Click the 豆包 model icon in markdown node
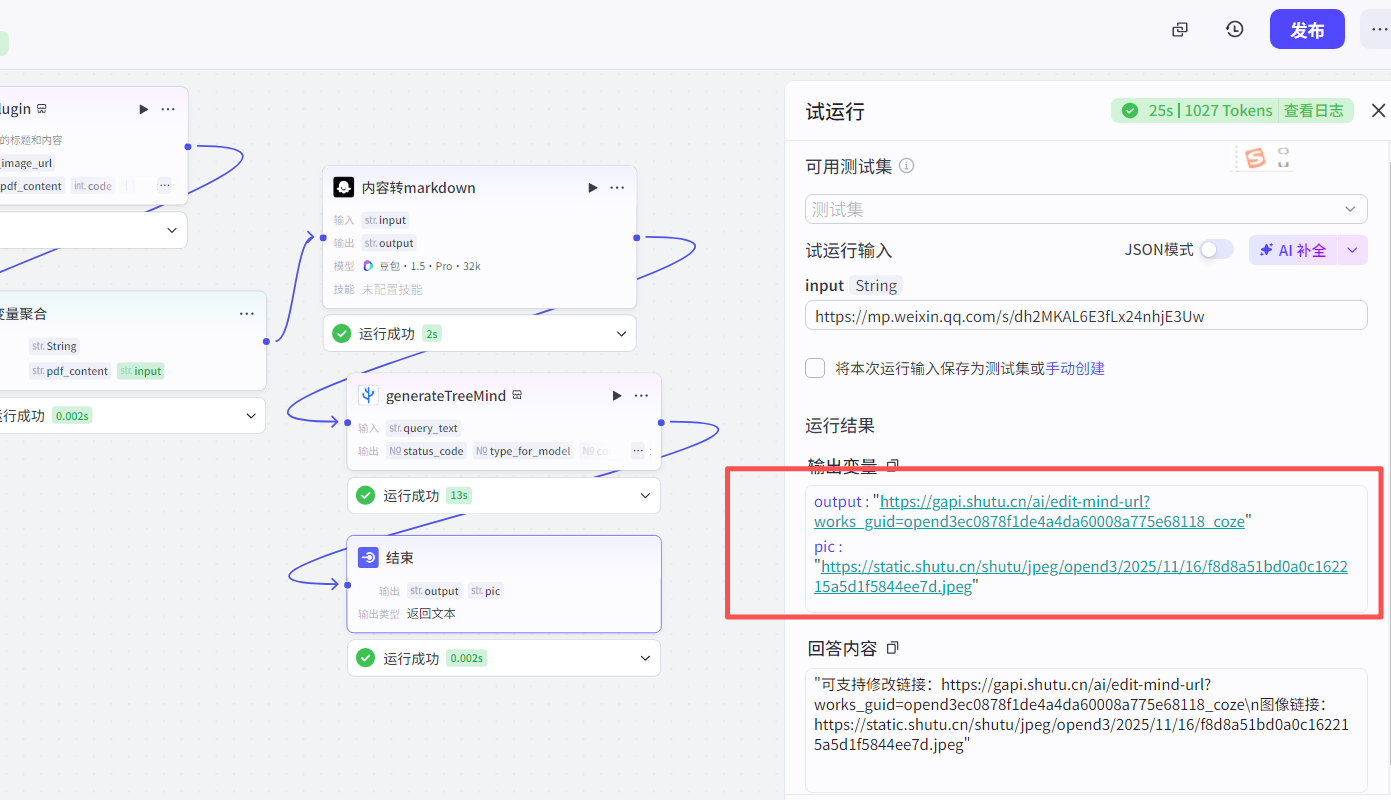The image size is (1391, 800). coord(368,266)
